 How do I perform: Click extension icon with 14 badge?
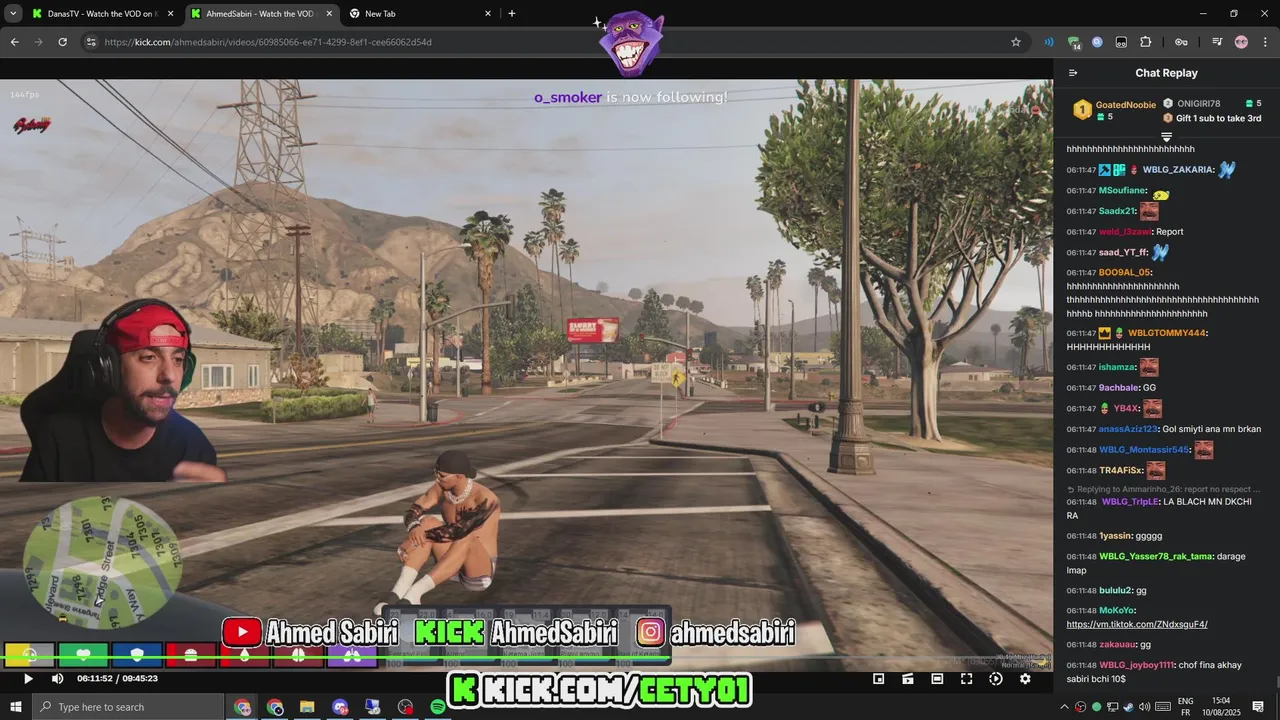[1074, 43]
